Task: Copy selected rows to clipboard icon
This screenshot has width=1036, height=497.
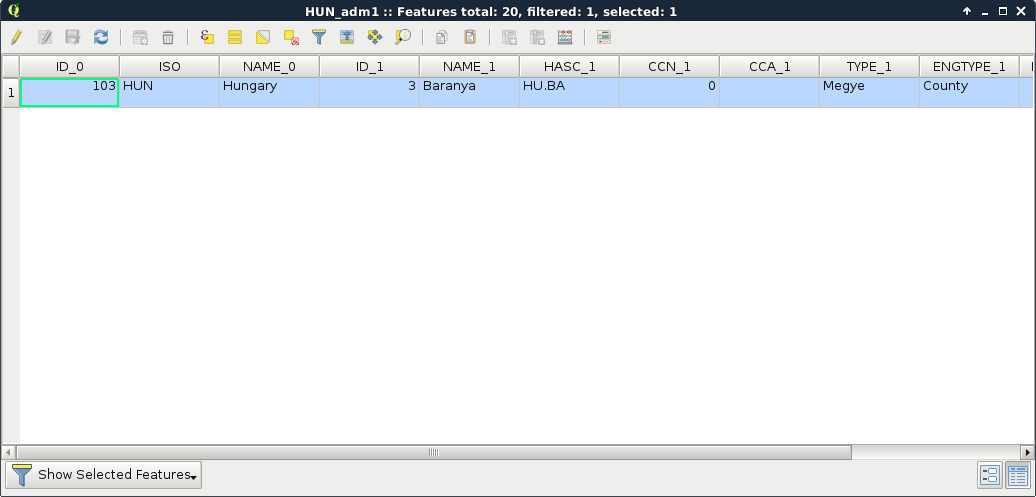Action: [x=441, y=37]
